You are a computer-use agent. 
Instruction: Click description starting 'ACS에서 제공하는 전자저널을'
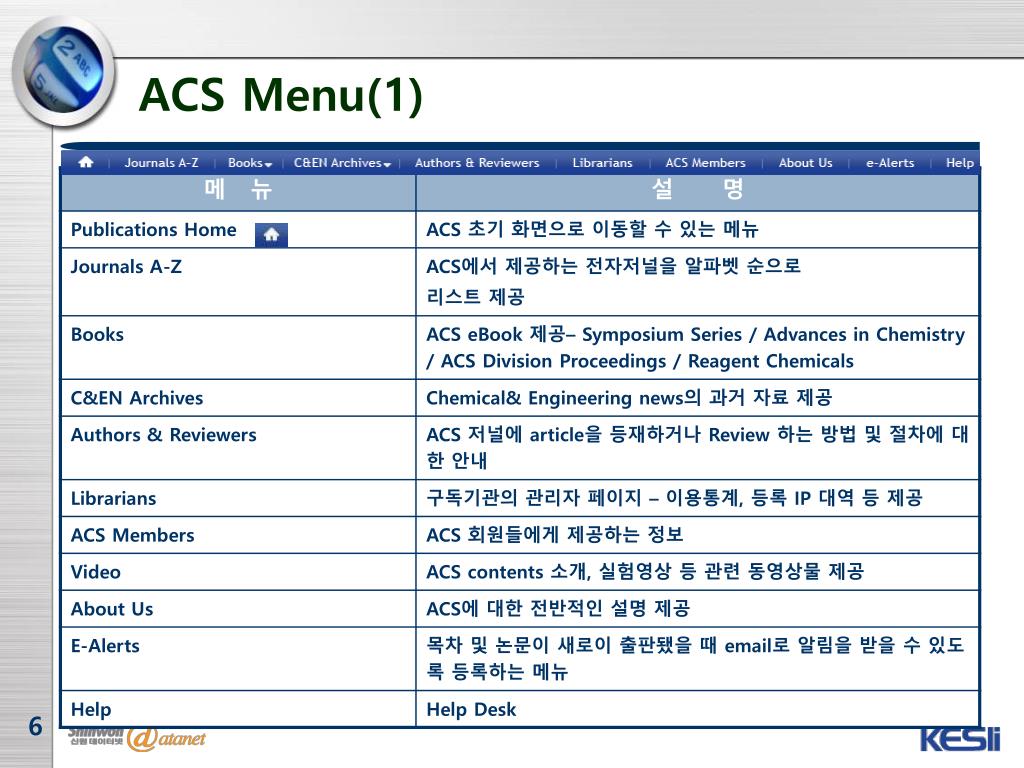[x=613, y=281]
